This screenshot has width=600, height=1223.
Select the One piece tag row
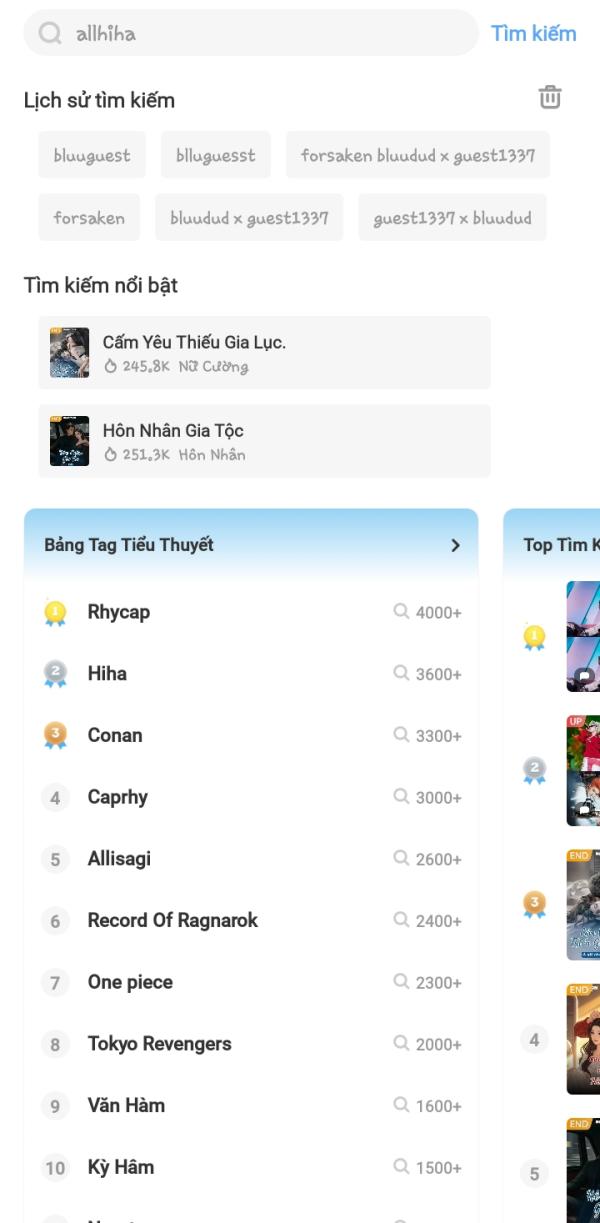click(x=130, y=983)
